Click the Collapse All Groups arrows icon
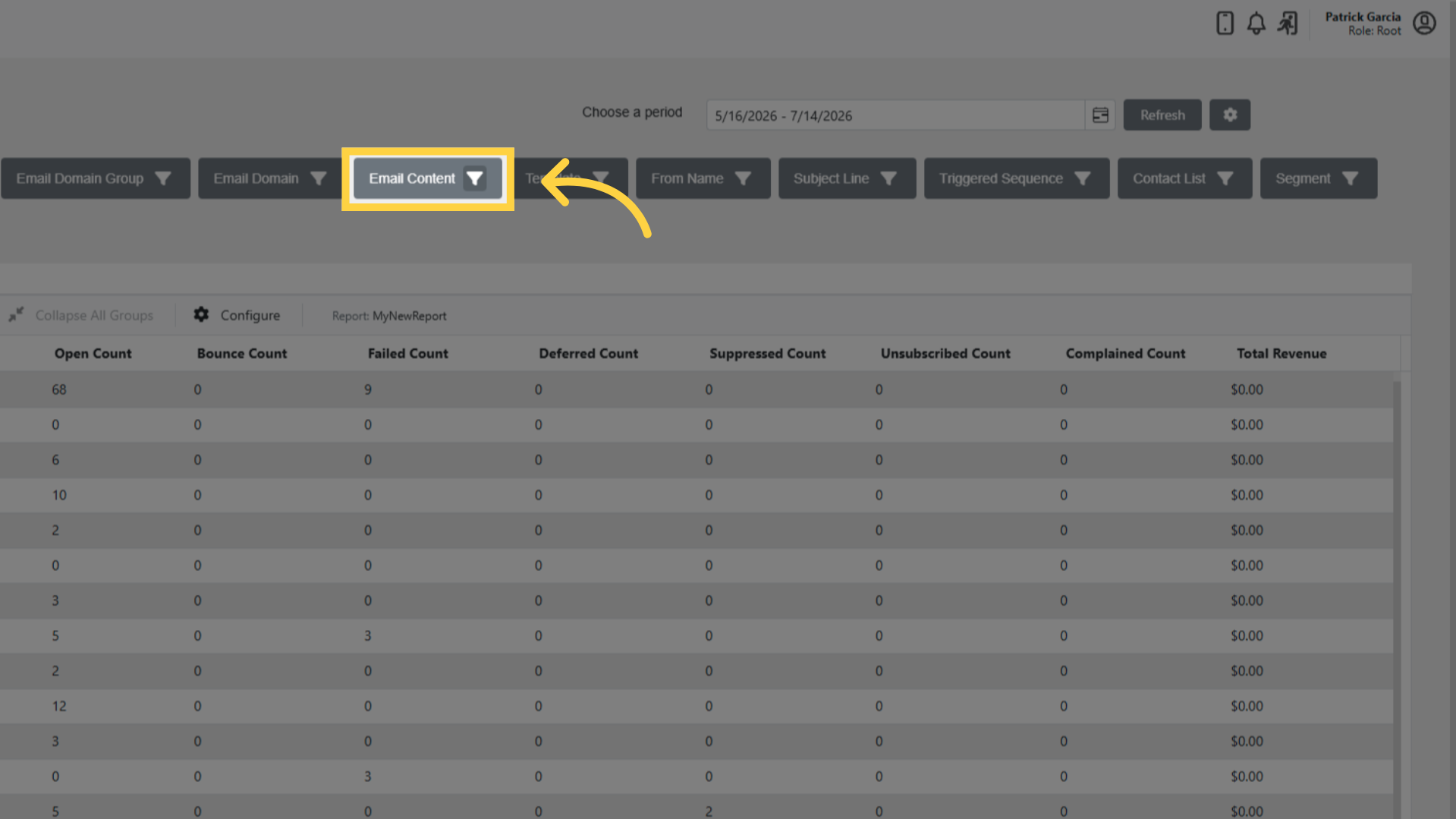Image resolution: width=1456 pixels, height=819 pixels. pyautogui.click(x=16, y=314)
